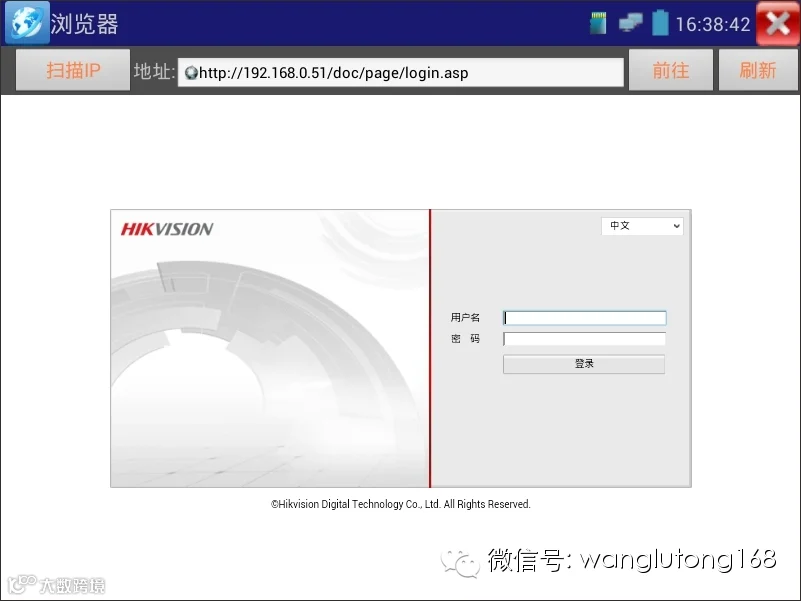
Task: Click the 密码 password input field
Action: (x=584, y=339)
